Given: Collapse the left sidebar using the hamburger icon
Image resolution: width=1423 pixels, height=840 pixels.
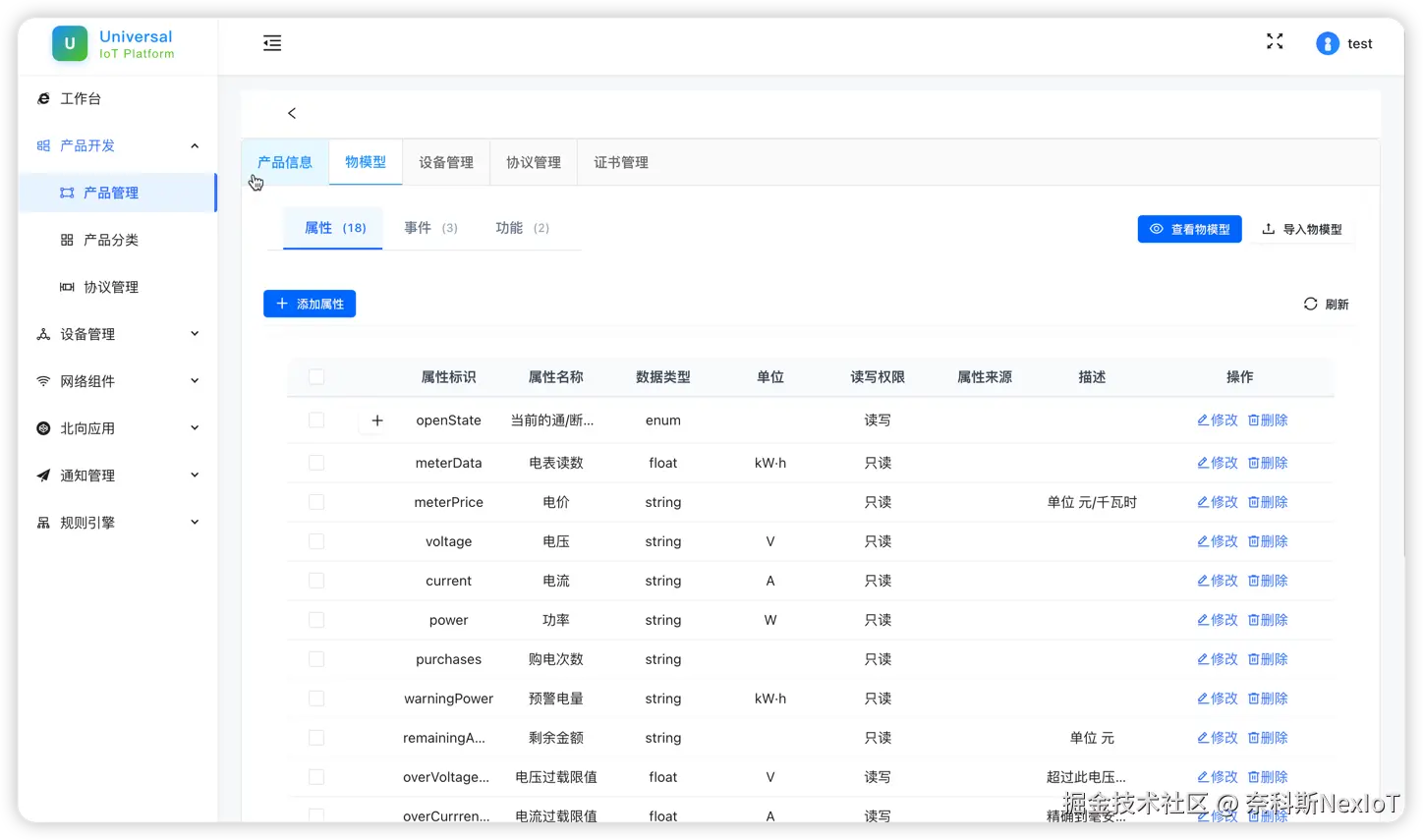Looking at the screenshot, I should point(271,43).
